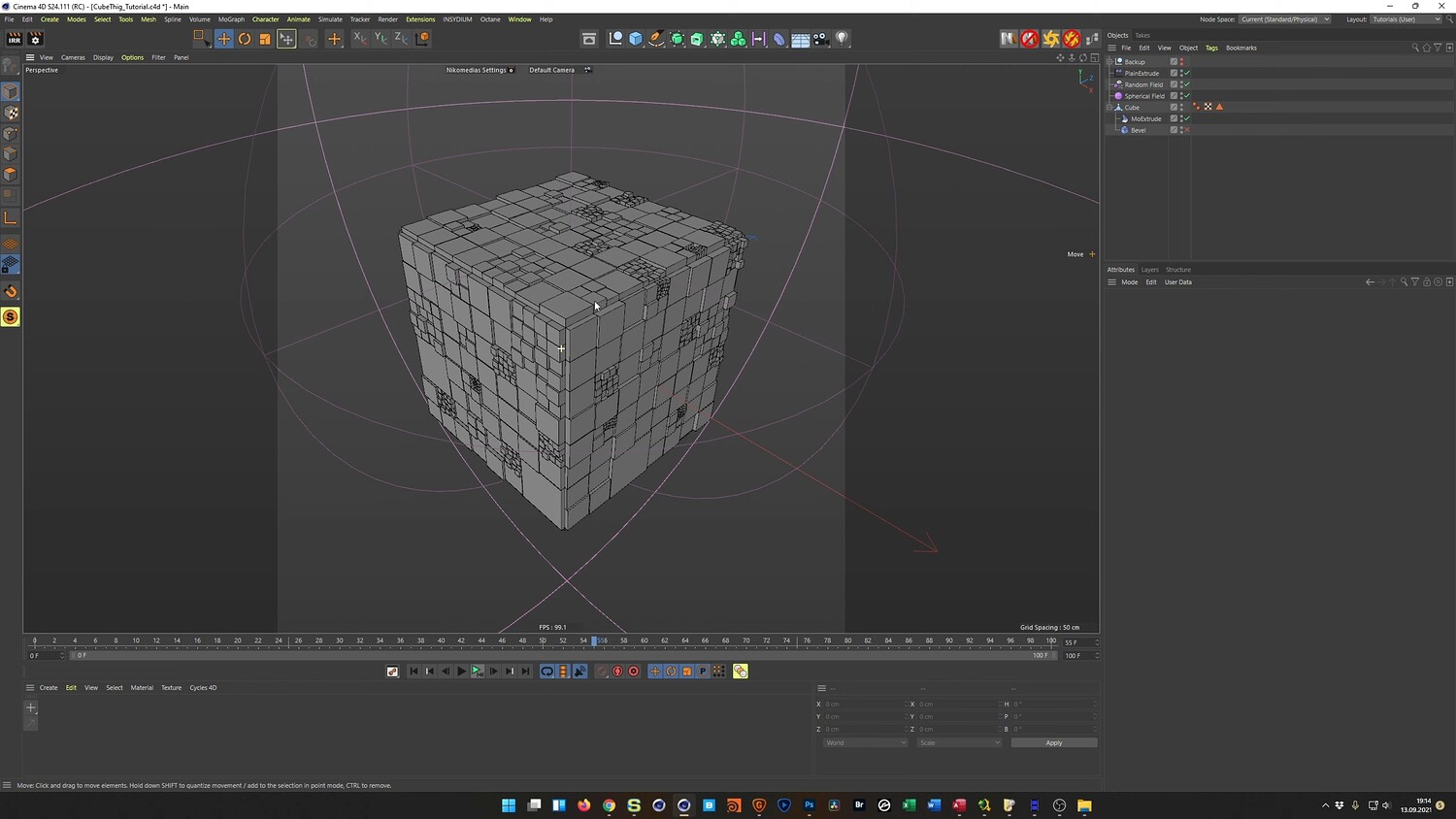Toggle the Y axis lock
This screenshot has height=819, width=1456.
381,39
